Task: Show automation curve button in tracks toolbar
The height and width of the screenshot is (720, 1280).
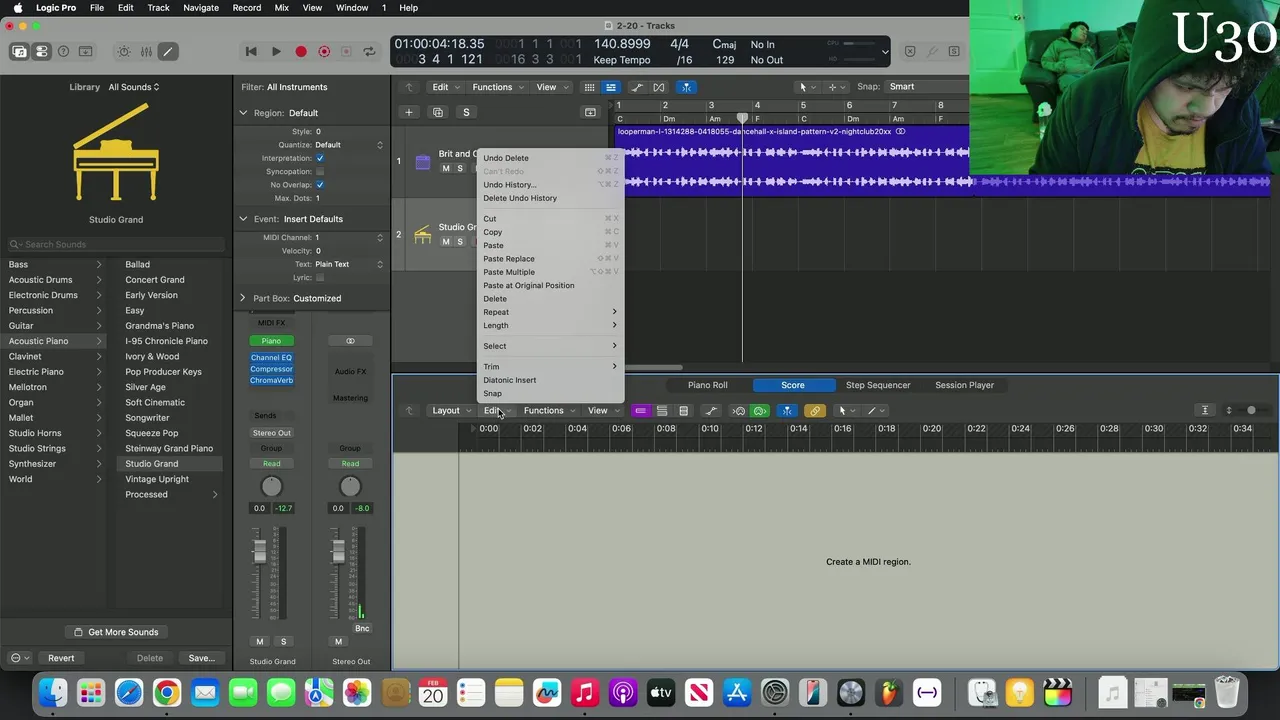Action: tap(638, 87)
